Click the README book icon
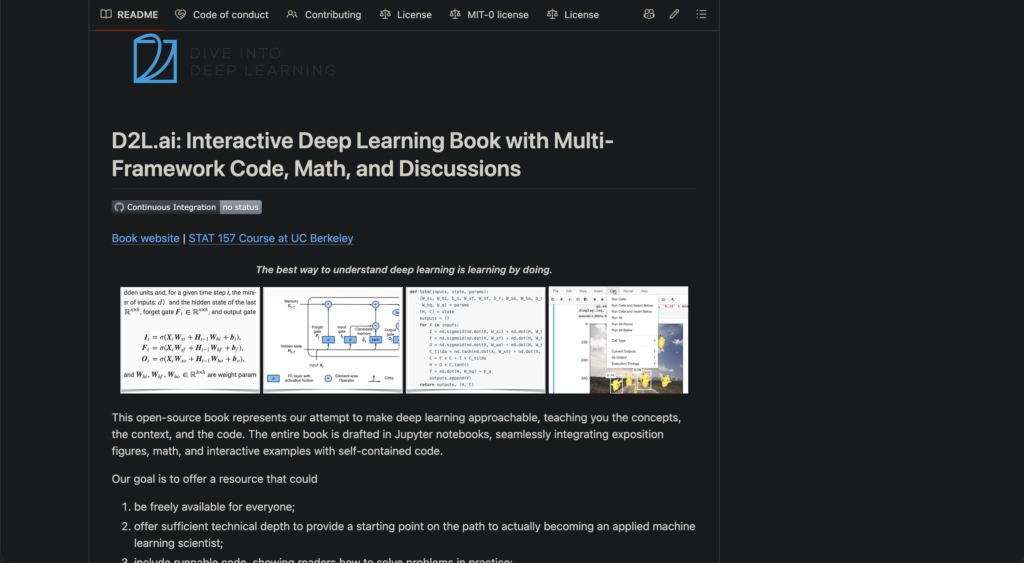The width and height of the screenshot is (1024, 563). tap(106, 14)
